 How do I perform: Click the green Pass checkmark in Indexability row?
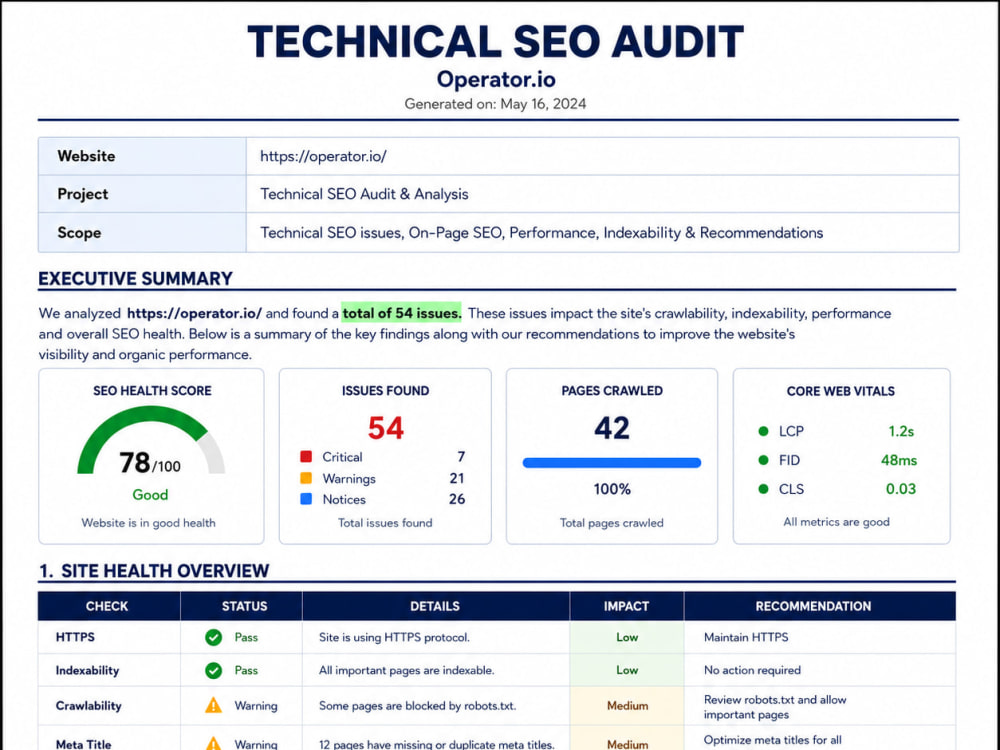pos(214,670)
